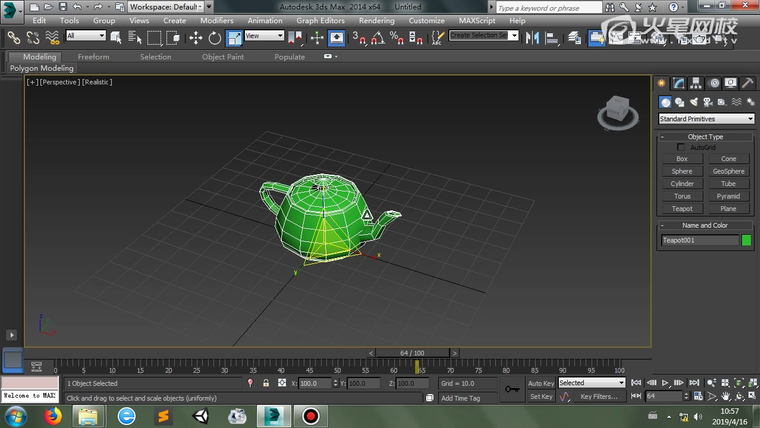This screenshot has height=428, width=760.
Task: Open the Modify panel tab
Action: [x=679, y=83]
